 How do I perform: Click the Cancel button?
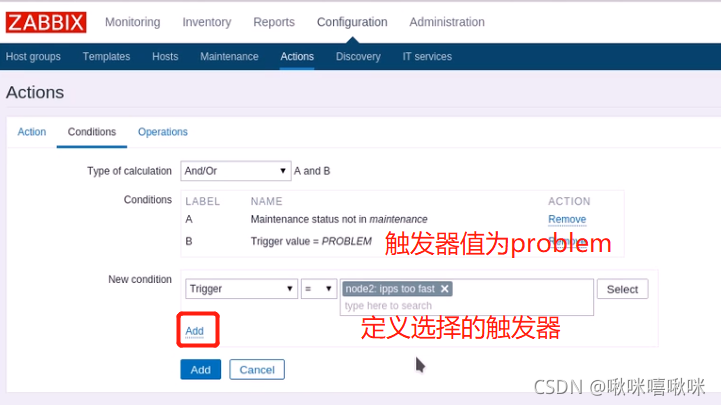257,370
